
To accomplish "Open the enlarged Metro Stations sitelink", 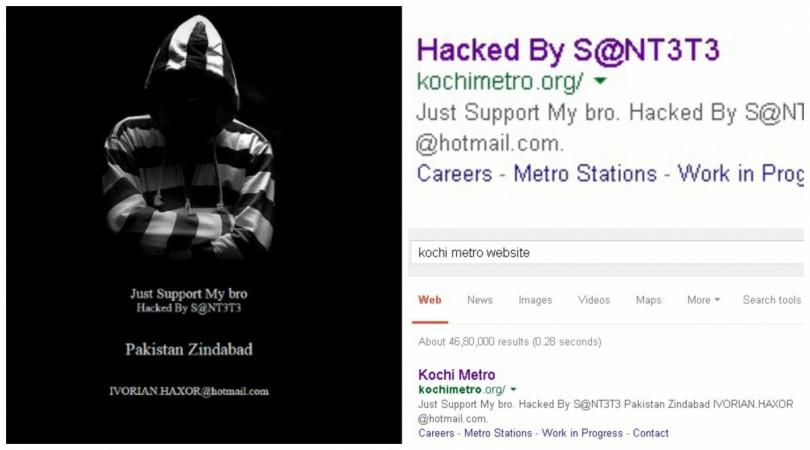I will pos(585,174).
